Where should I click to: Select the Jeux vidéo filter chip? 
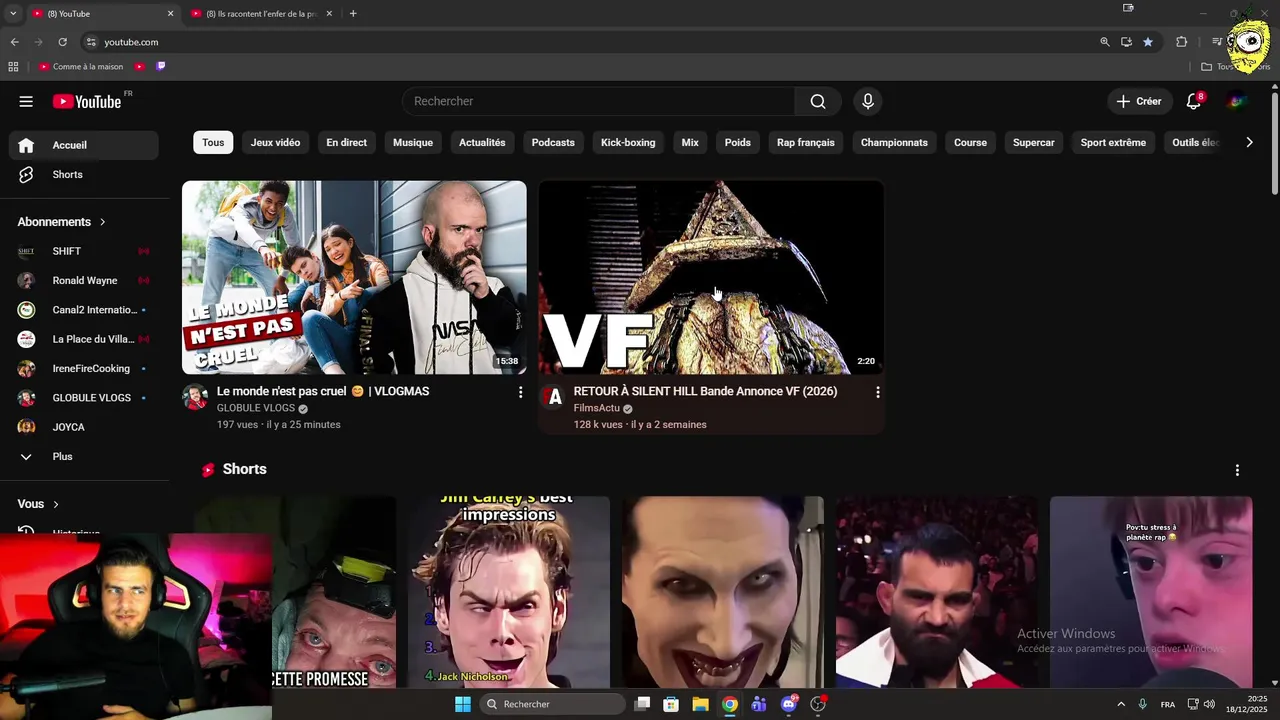[275, 142]
